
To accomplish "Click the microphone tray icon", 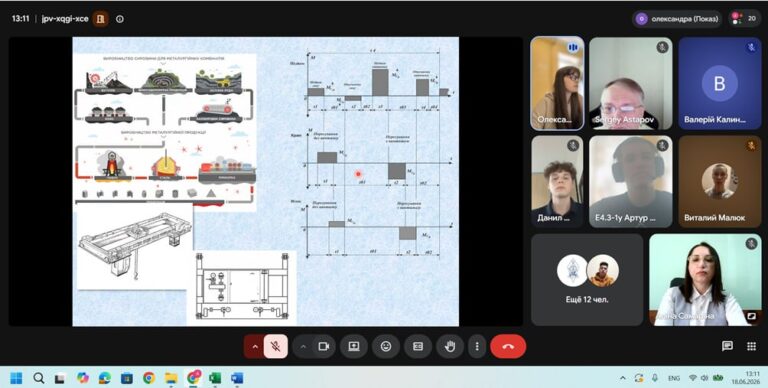I will point(655,378).
